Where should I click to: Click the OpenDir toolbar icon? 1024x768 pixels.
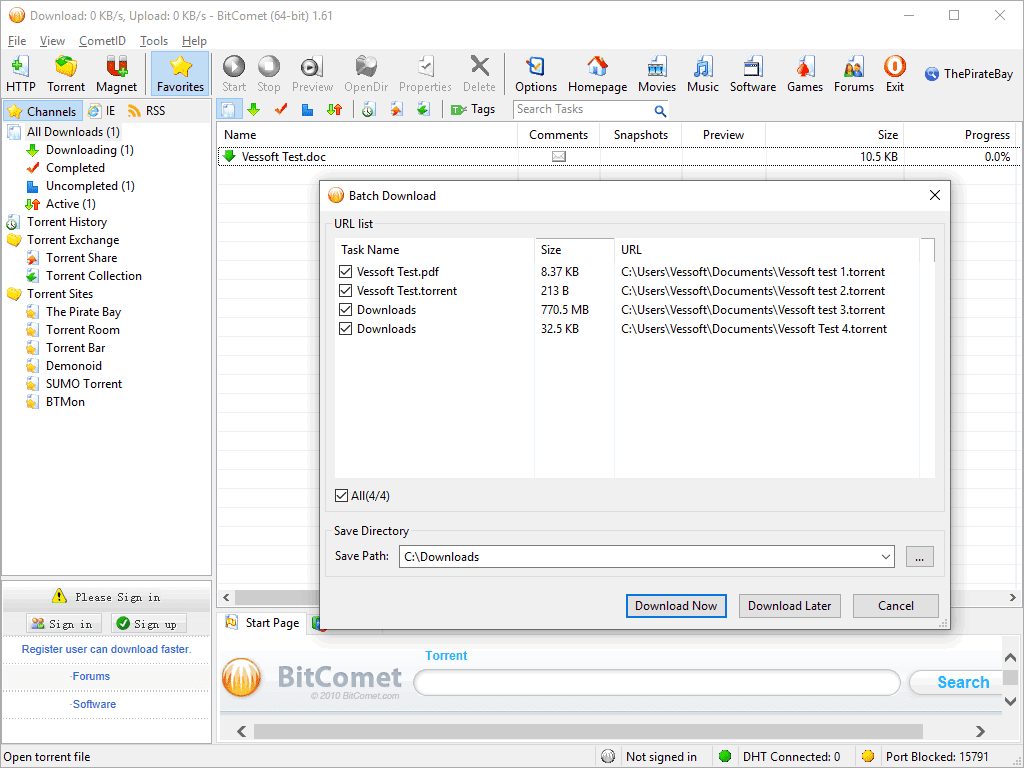(x=366, y=74)
